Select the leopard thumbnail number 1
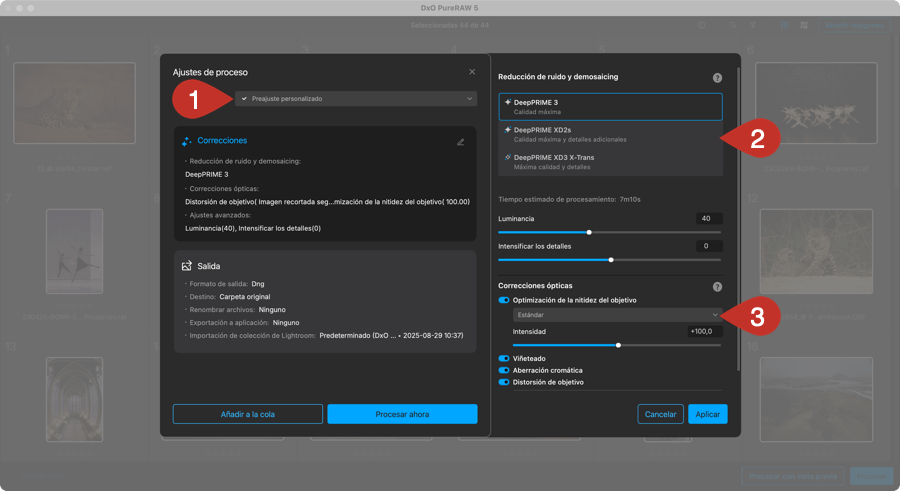This screenshot has width=900, height=491. [x=75, y=103]
